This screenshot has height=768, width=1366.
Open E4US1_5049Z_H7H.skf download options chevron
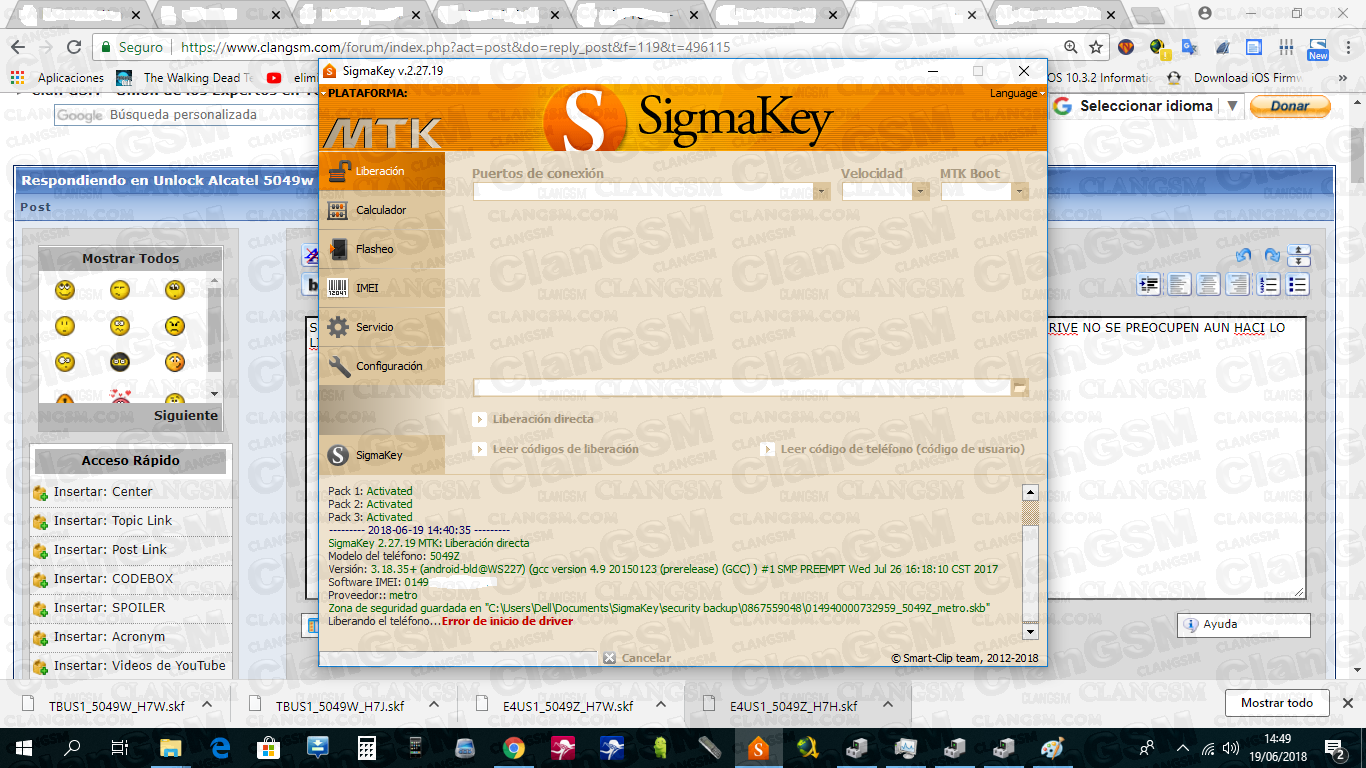pos(887,704)
